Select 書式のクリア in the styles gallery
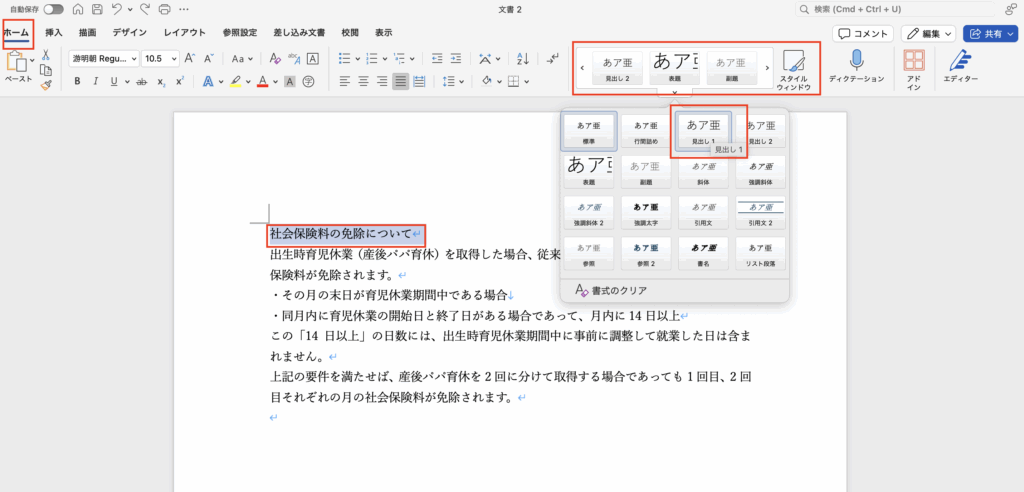 point(612,290)
